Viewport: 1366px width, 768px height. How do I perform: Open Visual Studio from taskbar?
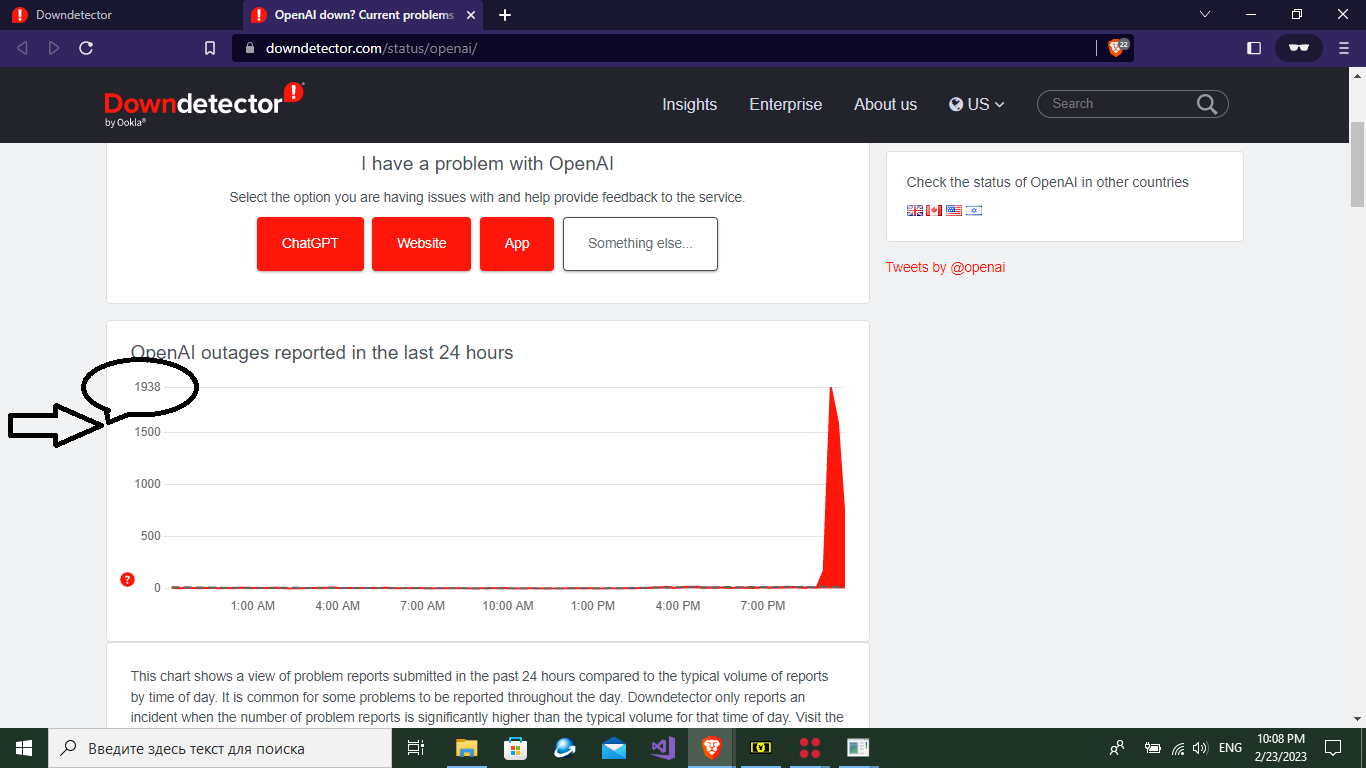point(663,748)
